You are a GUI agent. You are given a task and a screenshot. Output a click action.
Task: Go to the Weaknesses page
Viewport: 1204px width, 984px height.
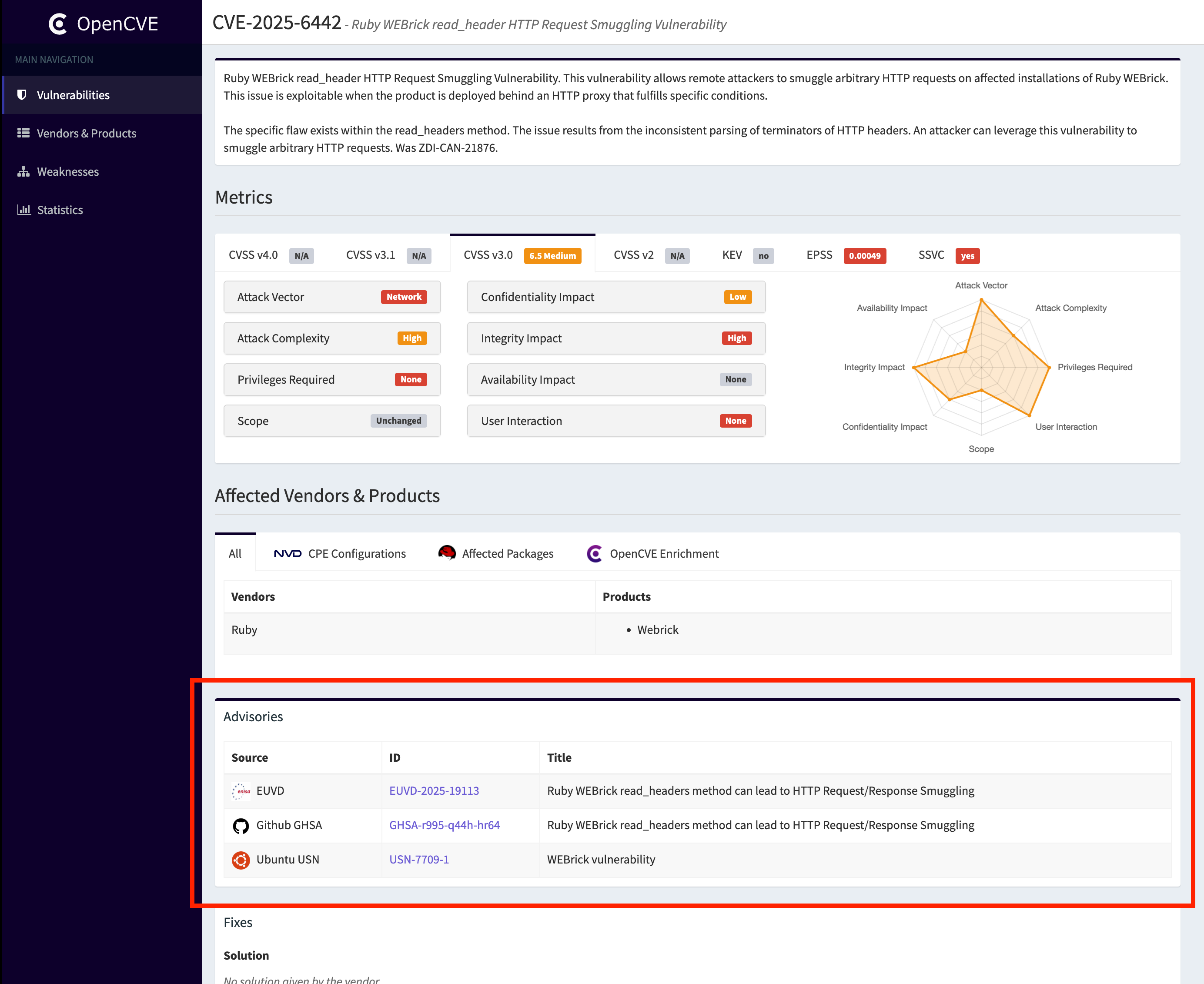(101, 171)
